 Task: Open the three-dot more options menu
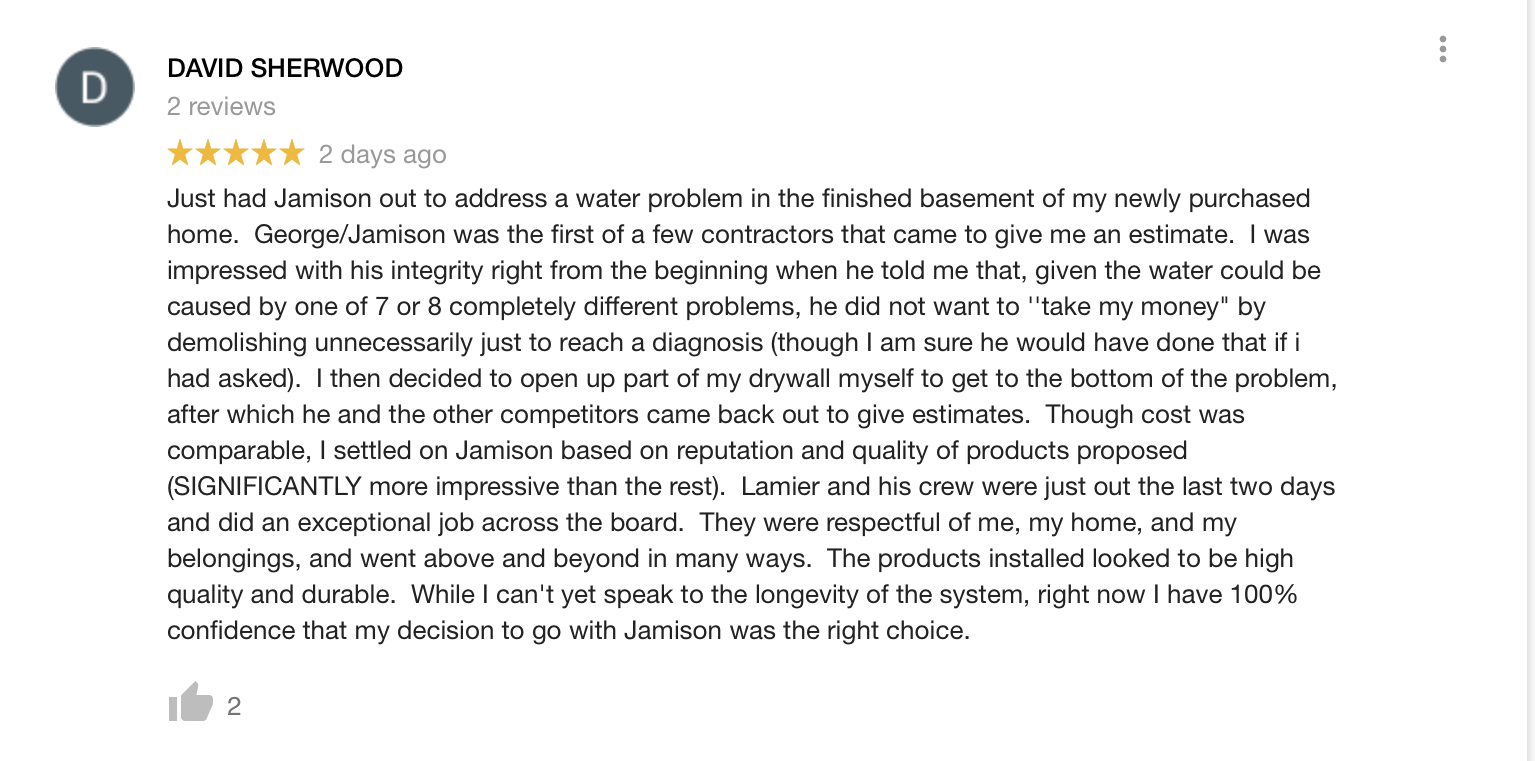[1442, 49]
